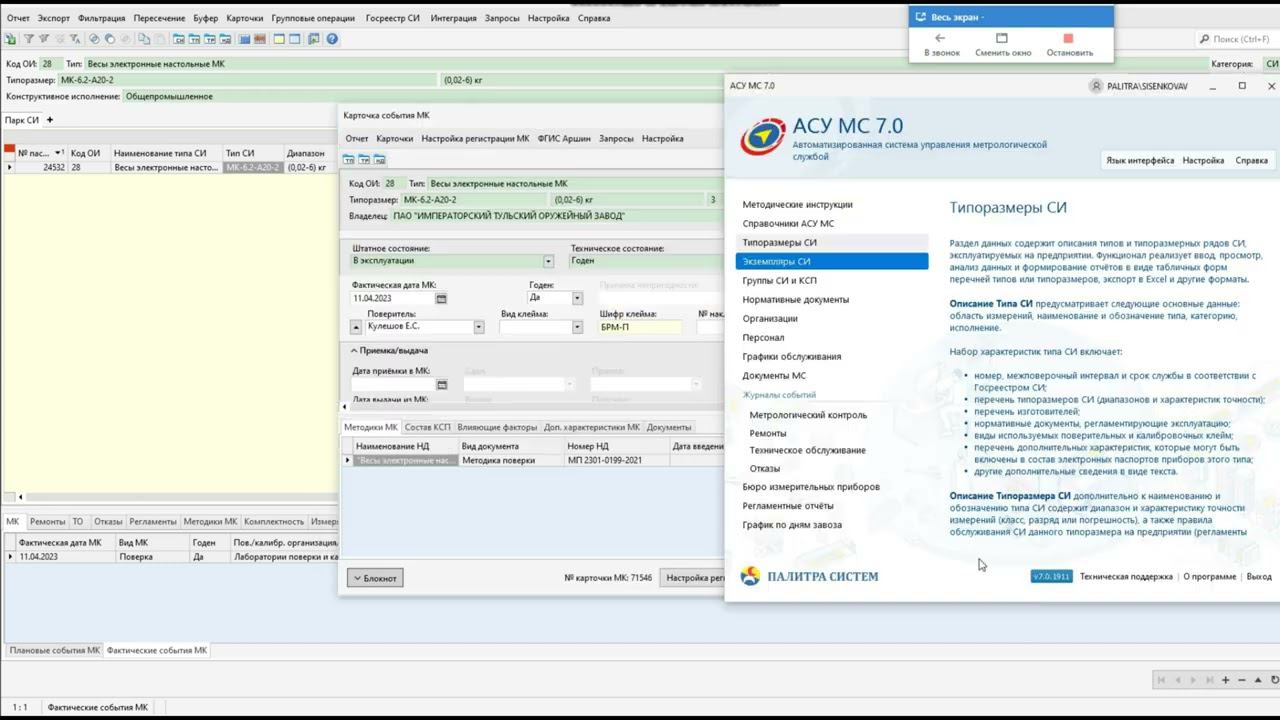The height and width of the screenshot is (720, 1280).
Task: Open the Вид клейма dropdown
Action: click(x=577, y=327)
